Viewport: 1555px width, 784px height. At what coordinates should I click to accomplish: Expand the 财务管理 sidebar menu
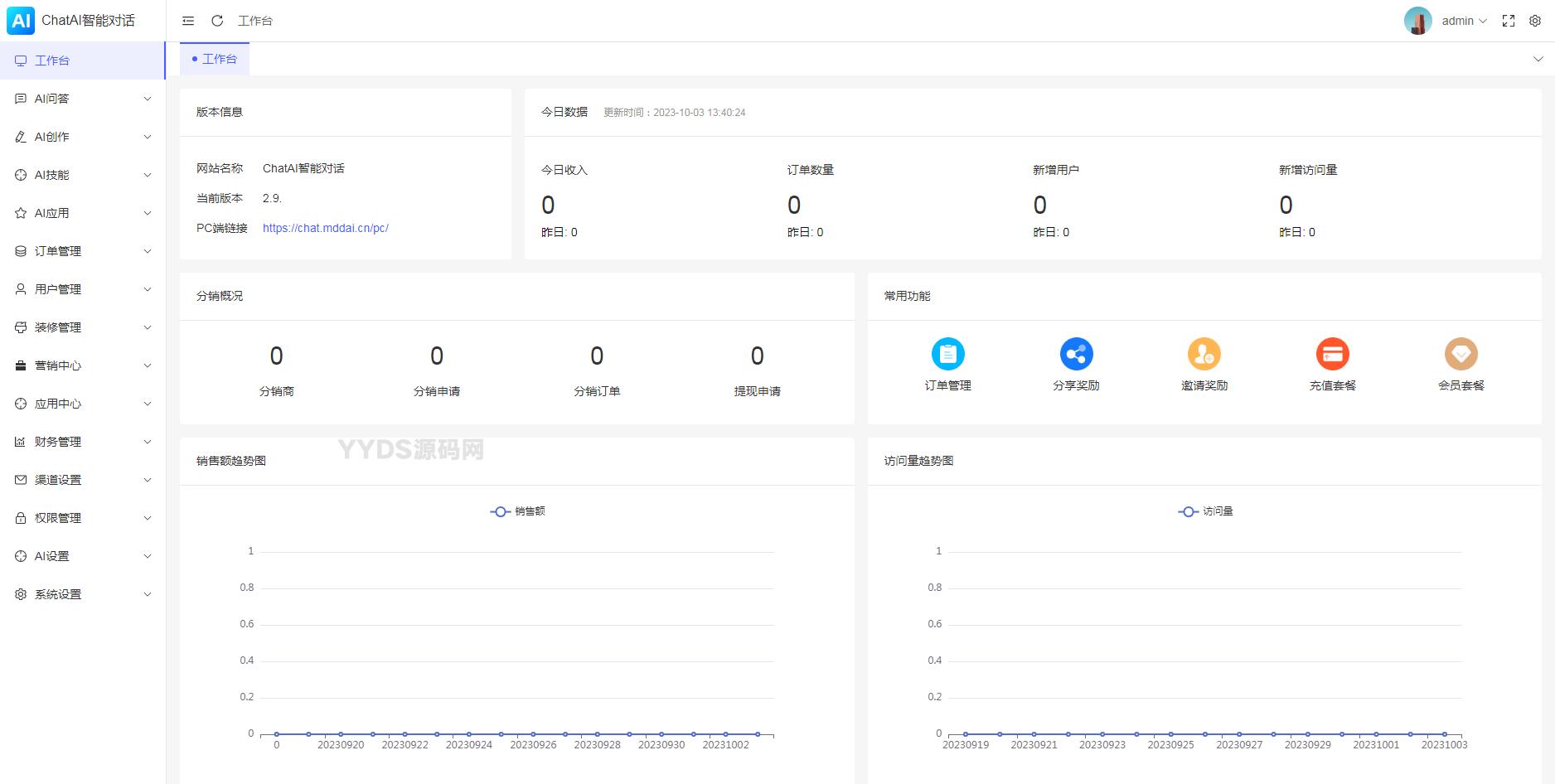click(83, 442)
